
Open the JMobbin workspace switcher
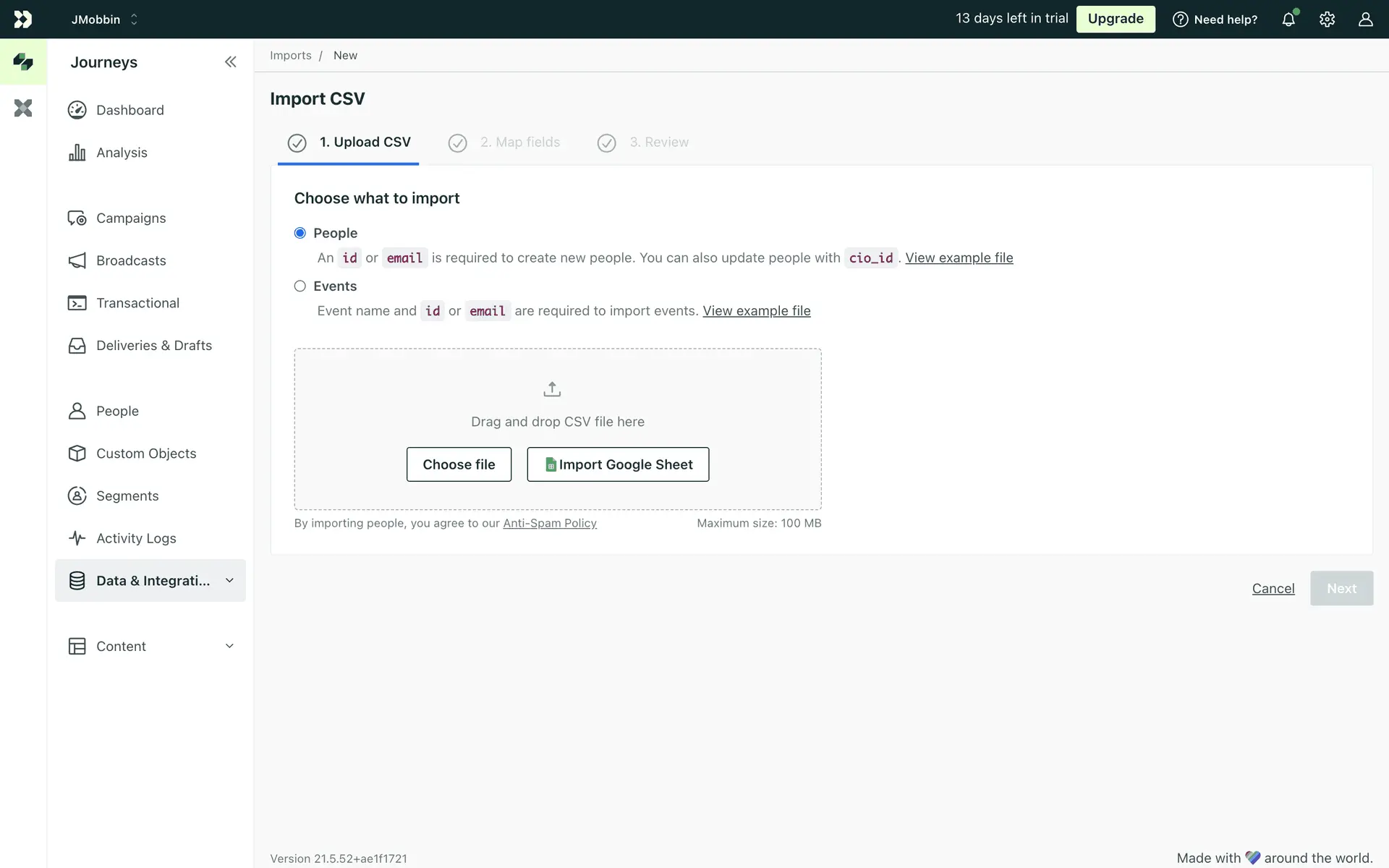105,20
